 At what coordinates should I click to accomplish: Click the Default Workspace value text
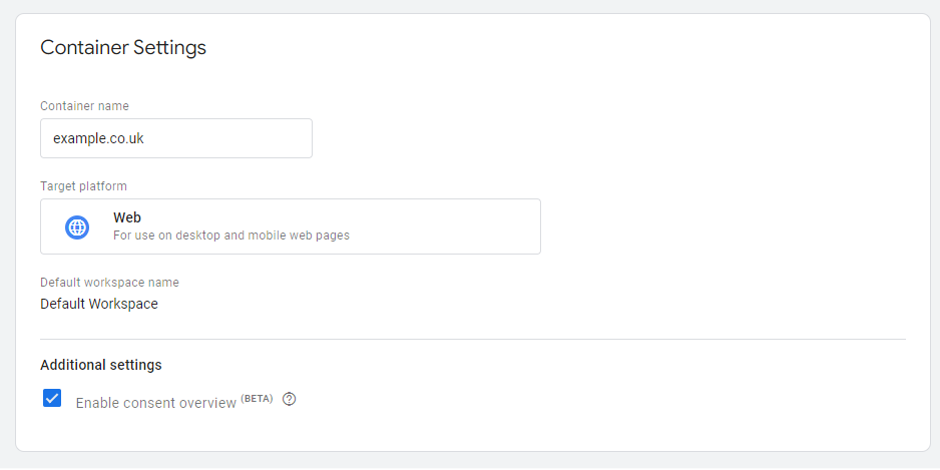[99, 304]
